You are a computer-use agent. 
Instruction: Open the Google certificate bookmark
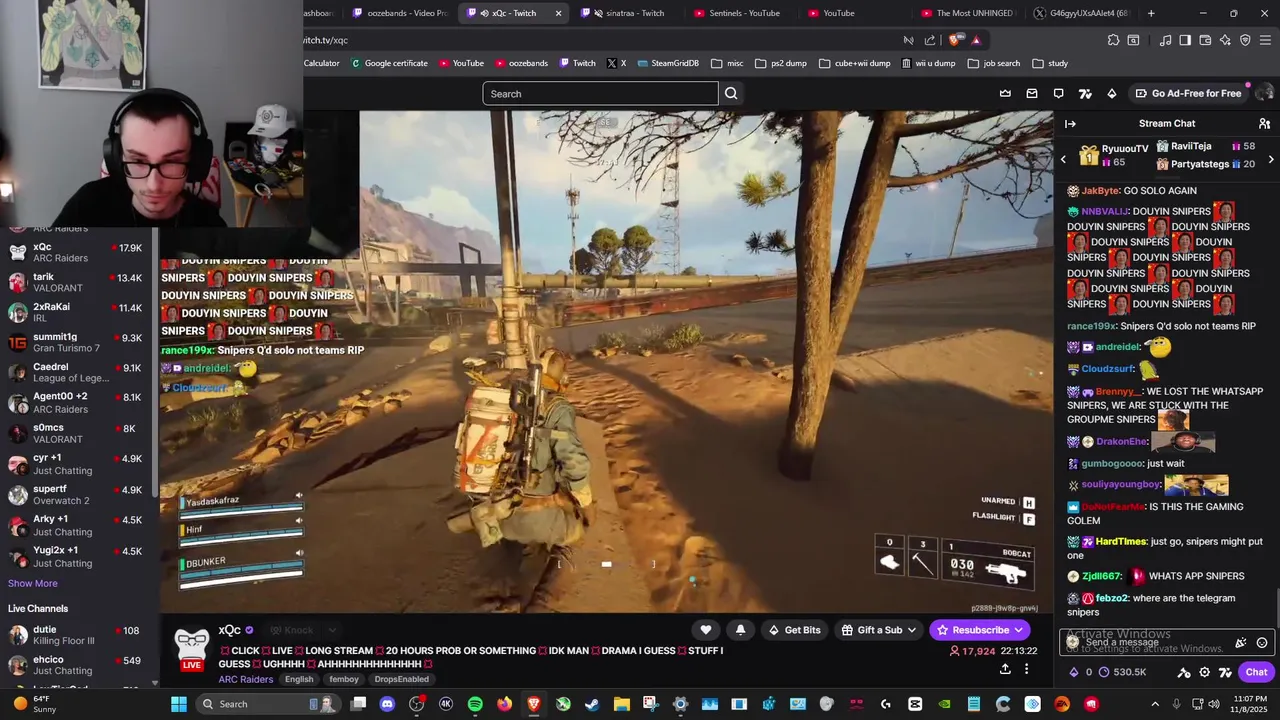[x=389, y=63]
